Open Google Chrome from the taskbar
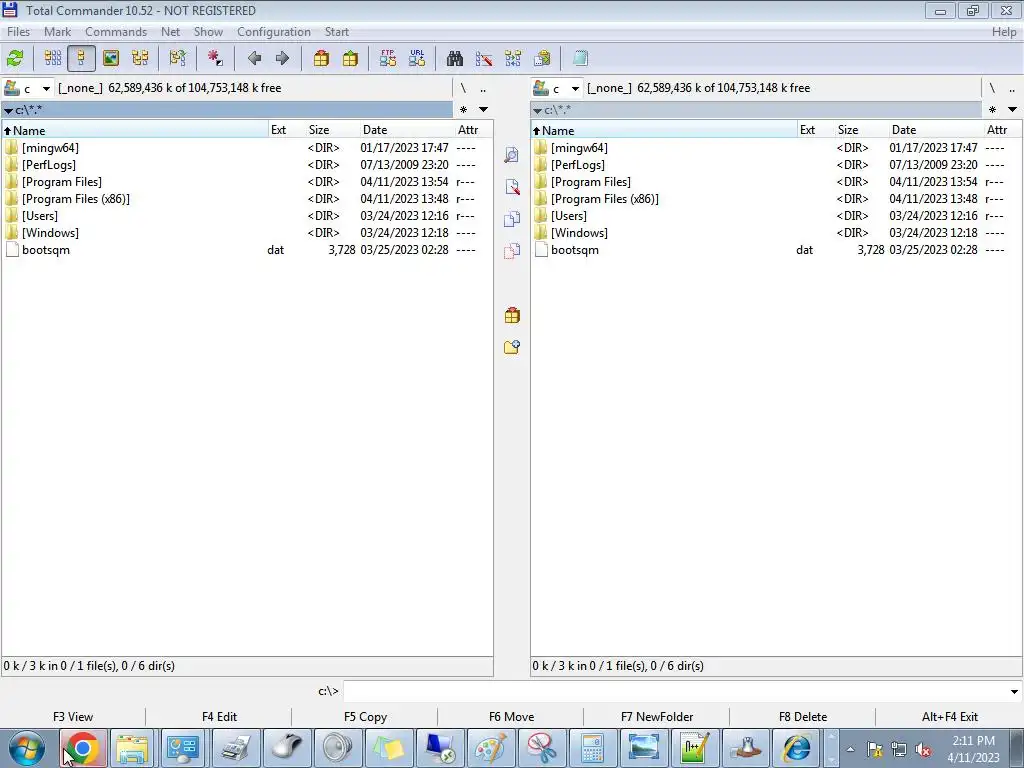This screenshot has height=768, width=1024. click(83, 748)
